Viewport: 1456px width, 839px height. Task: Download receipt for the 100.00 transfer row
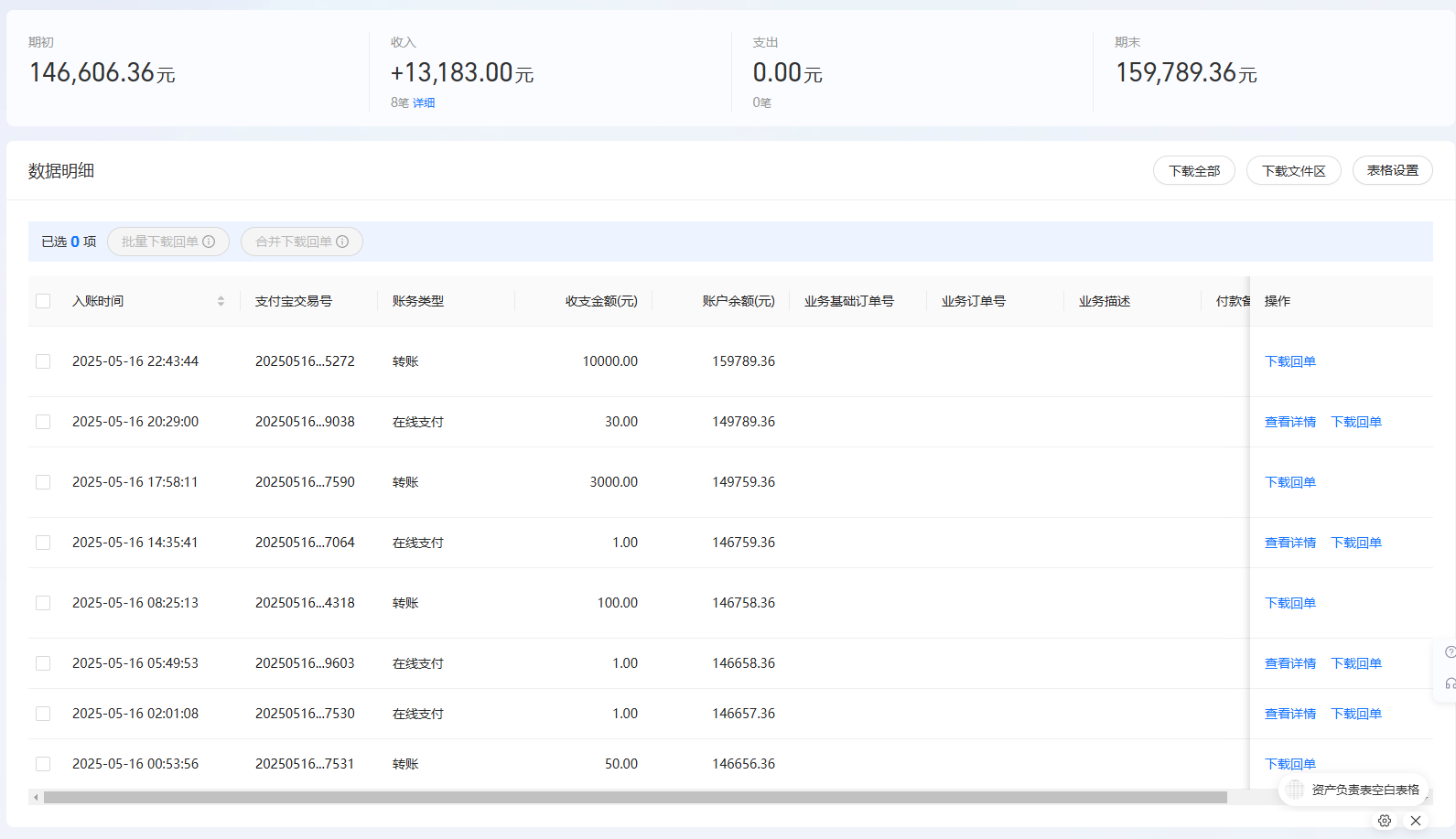1290,603
